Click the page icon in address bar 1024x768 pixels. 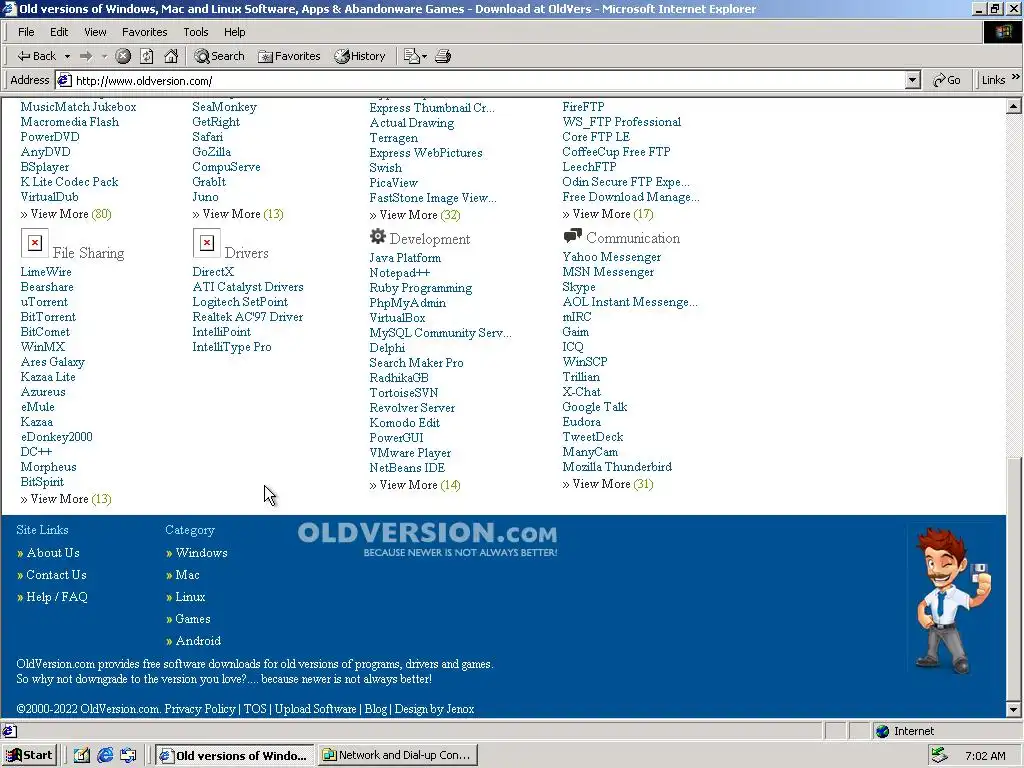click(x=64, y=80)
